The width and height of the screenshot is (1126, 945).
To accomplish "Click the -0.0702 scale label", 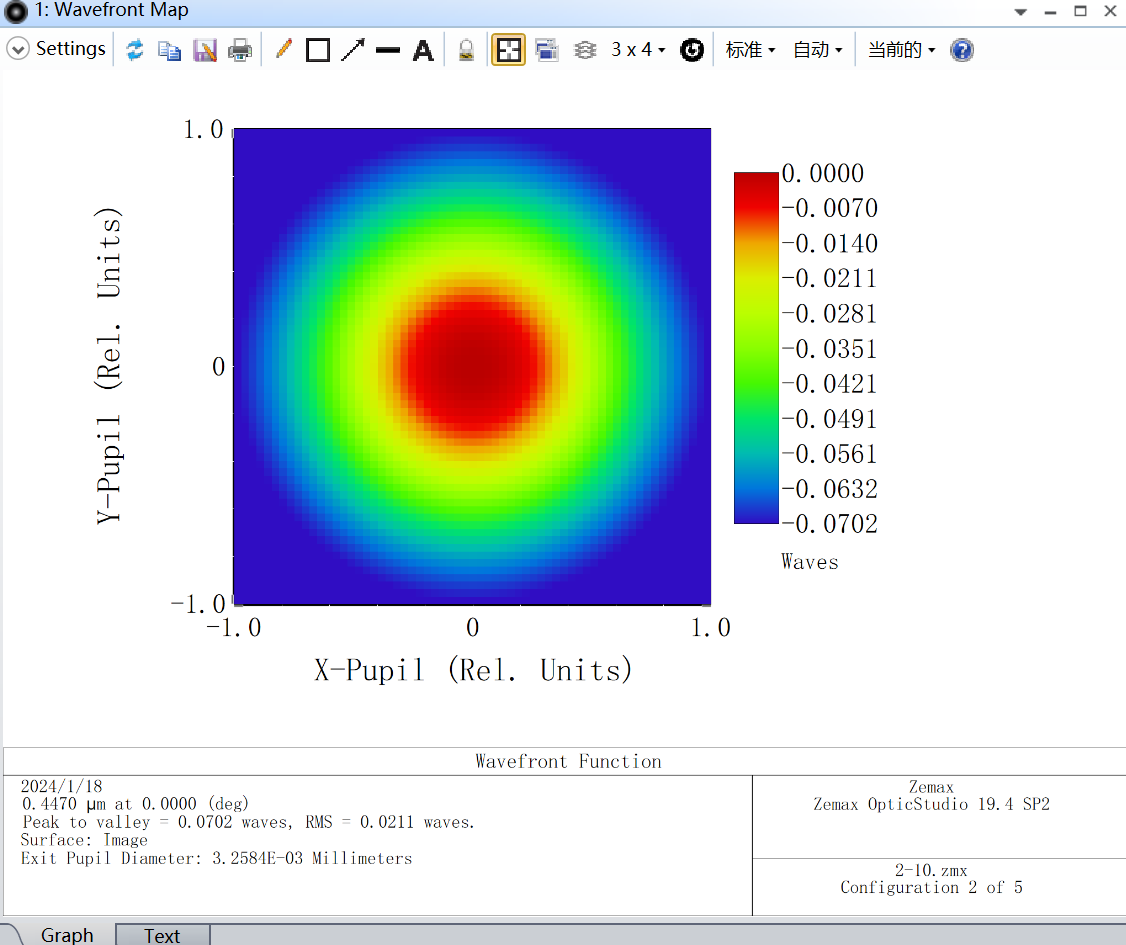I will pyautogui.click(x=829, y=523).
